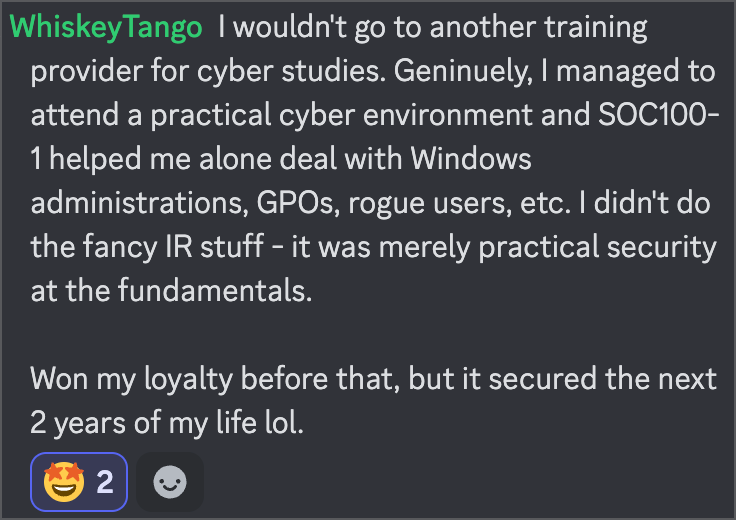The height and width of the screenshot is (520, 736).
Task: Click the star-struck emoji face icon
Action: pyautogui.click(x=62, y=483)
